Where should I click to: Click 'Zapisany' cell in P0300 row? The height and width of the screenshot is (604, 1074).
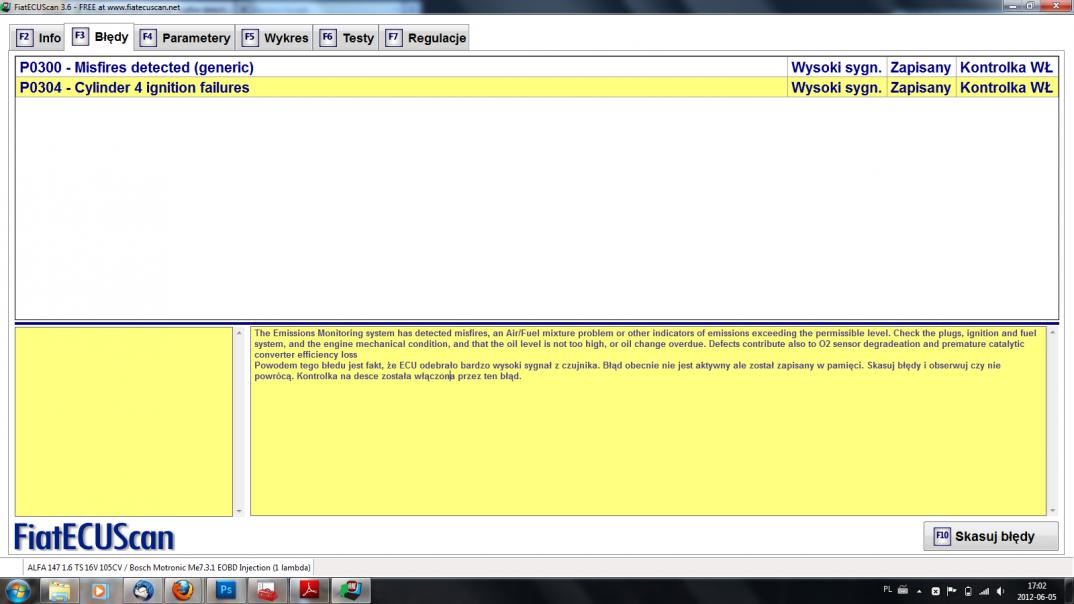click(921, 67)
